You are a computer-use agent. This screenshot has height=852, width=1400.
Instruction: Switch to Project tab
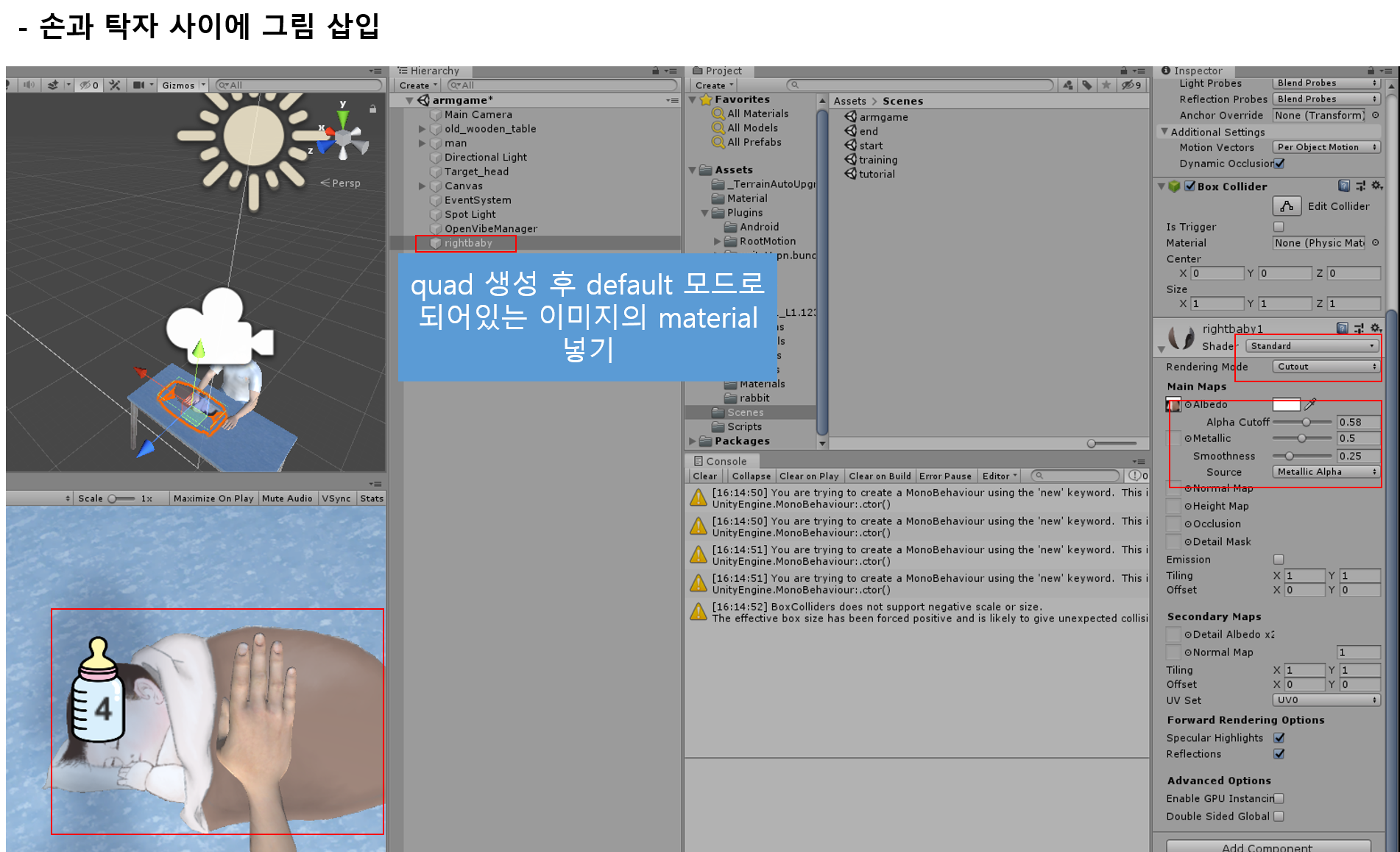[x=719, y=71]
